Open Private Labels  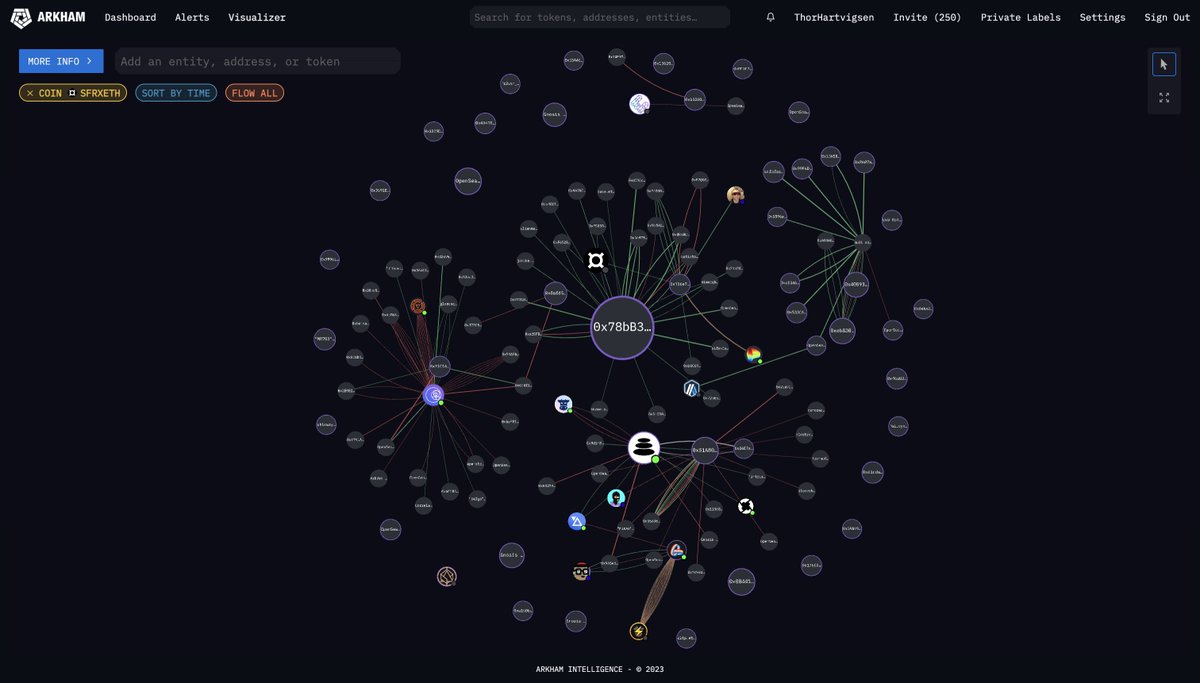(x=1021, y=17)
